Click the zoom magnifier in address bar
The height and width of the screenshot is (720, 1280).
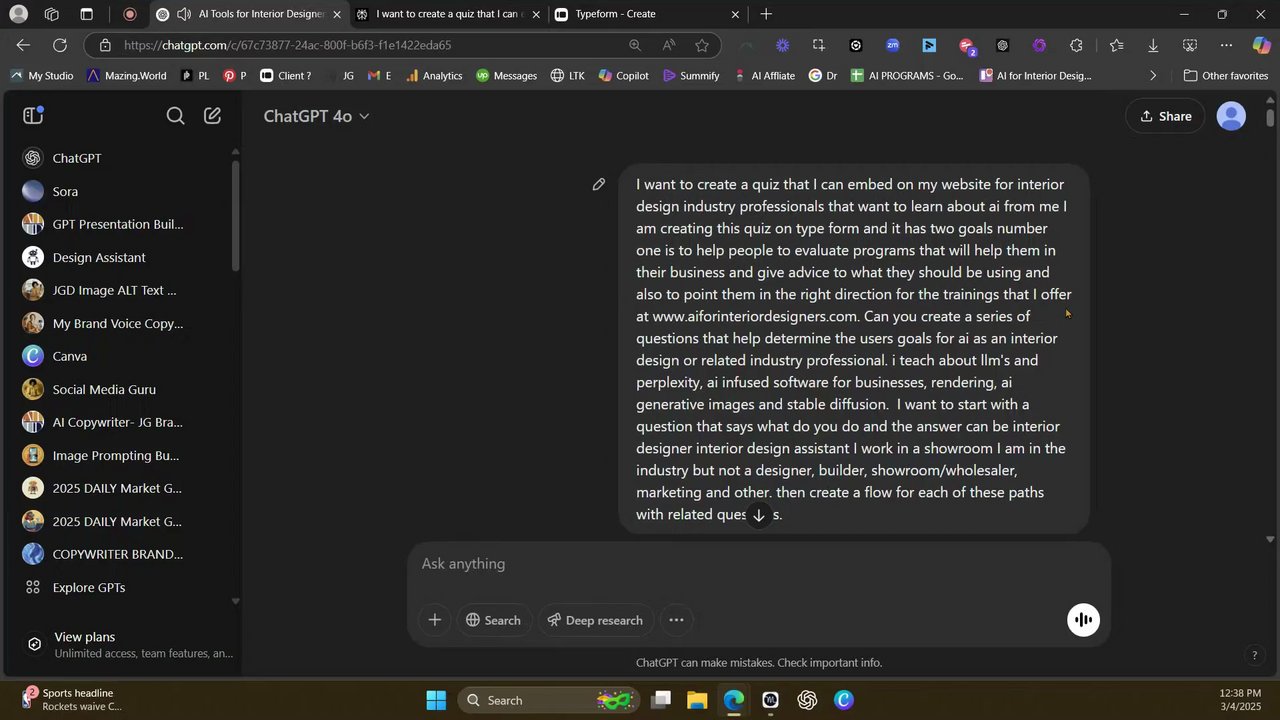pos(635,45)
